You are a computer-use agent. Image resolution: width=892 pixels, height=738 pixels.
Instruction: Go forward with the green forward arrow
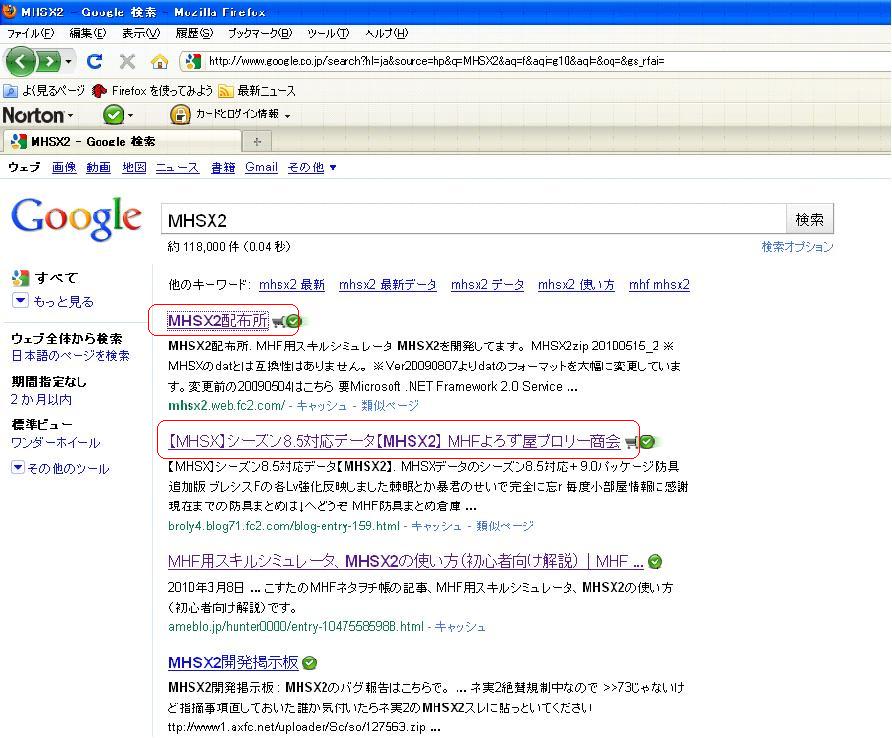click(x=49, y=61)
